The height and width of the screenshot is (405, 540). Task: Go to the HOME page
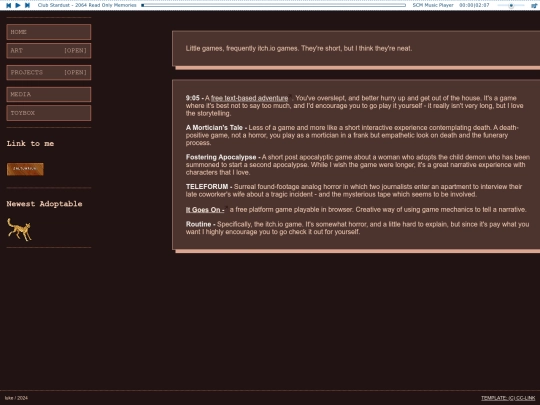tap(49, 32)
